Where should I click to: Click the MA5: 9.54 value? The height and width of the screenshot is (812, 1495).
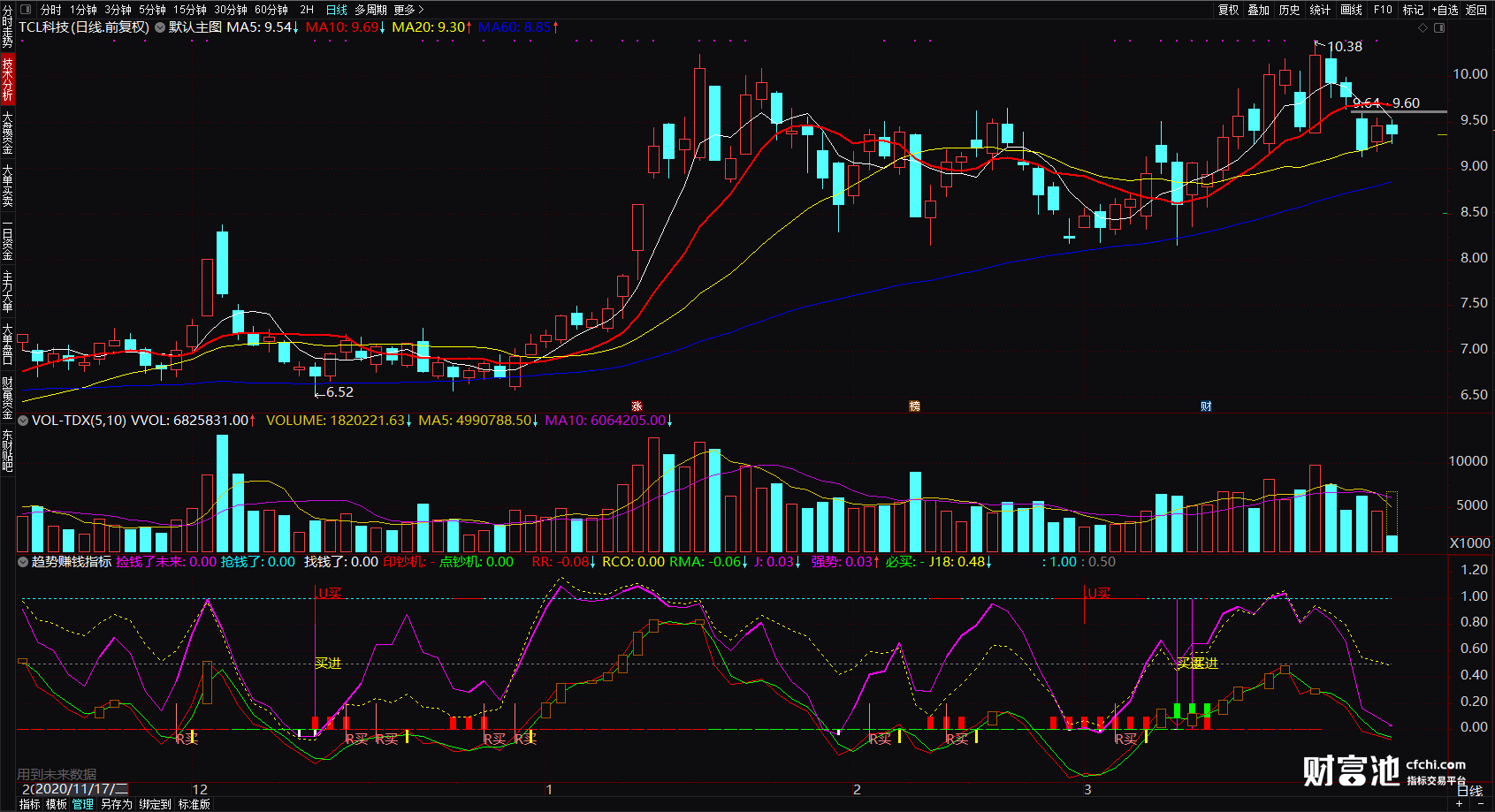pyautogui.click(x=263, y=27)
